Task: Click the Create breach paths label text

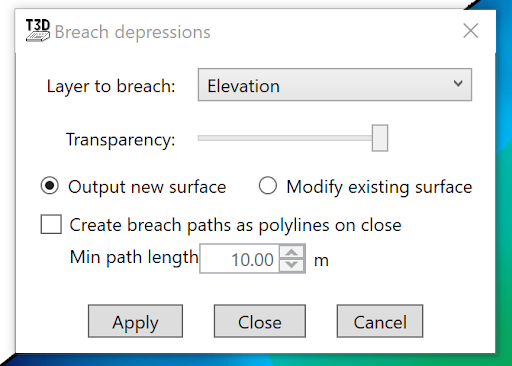Action: click(x=235, y=225)
